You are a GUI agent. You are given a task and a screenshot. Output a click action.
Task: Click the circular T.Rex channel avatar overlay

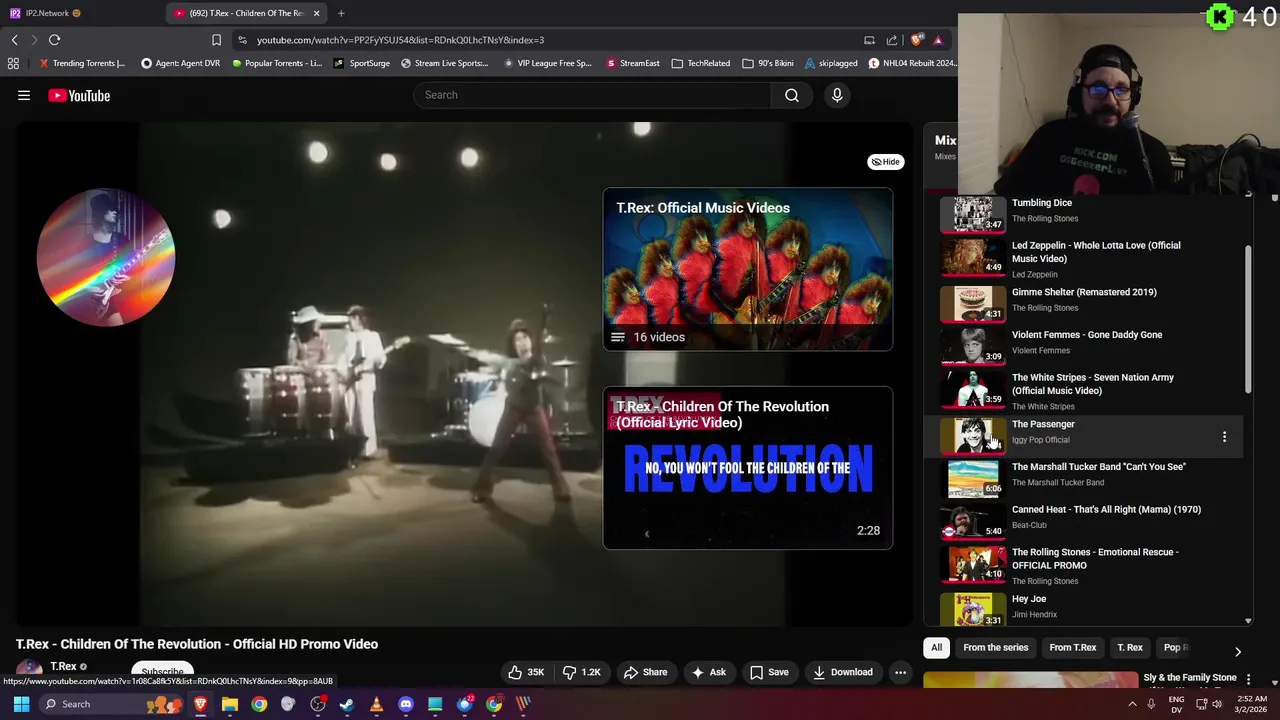click(106, 257)
